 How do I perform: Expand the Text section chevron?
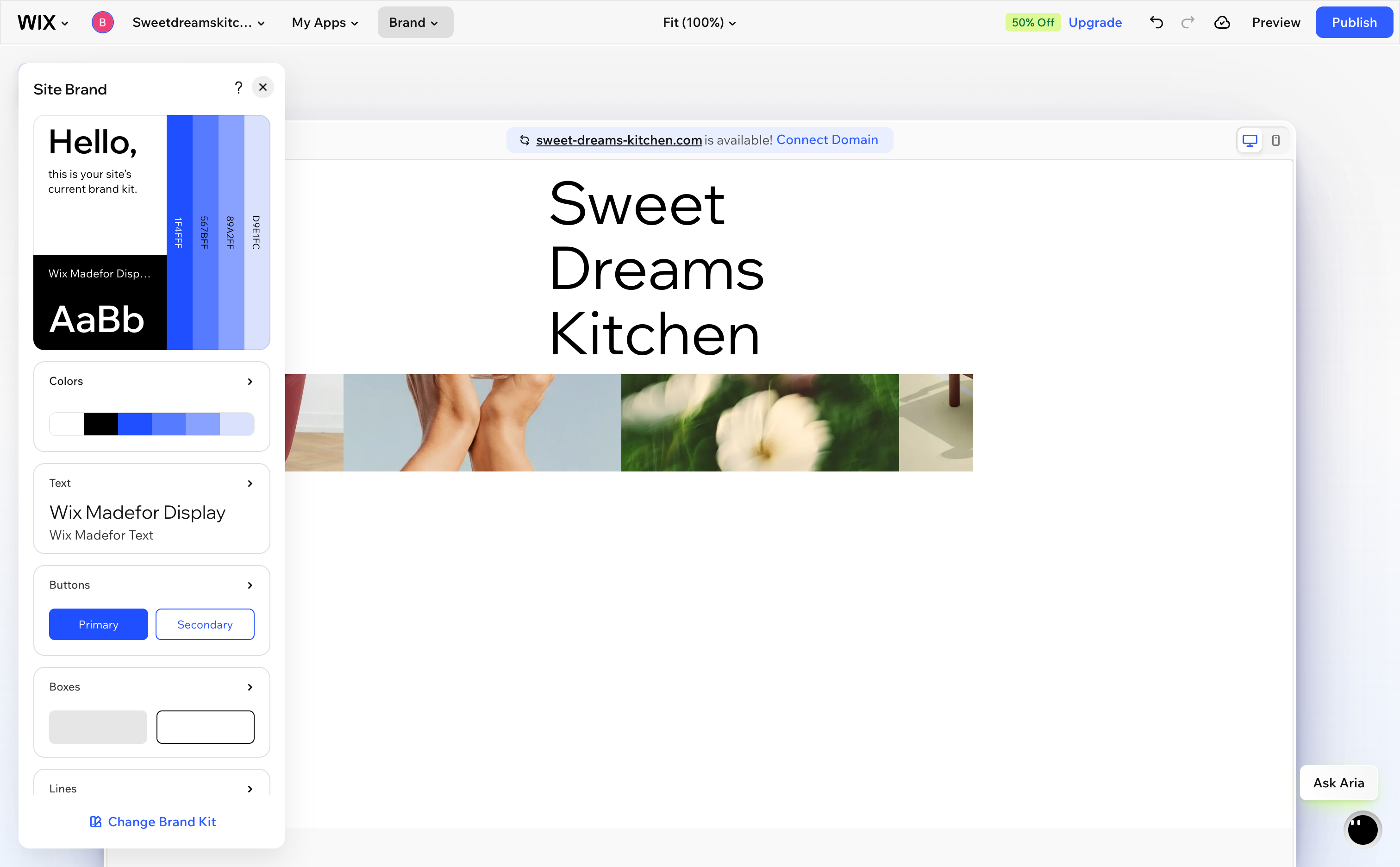coord(250,484)
